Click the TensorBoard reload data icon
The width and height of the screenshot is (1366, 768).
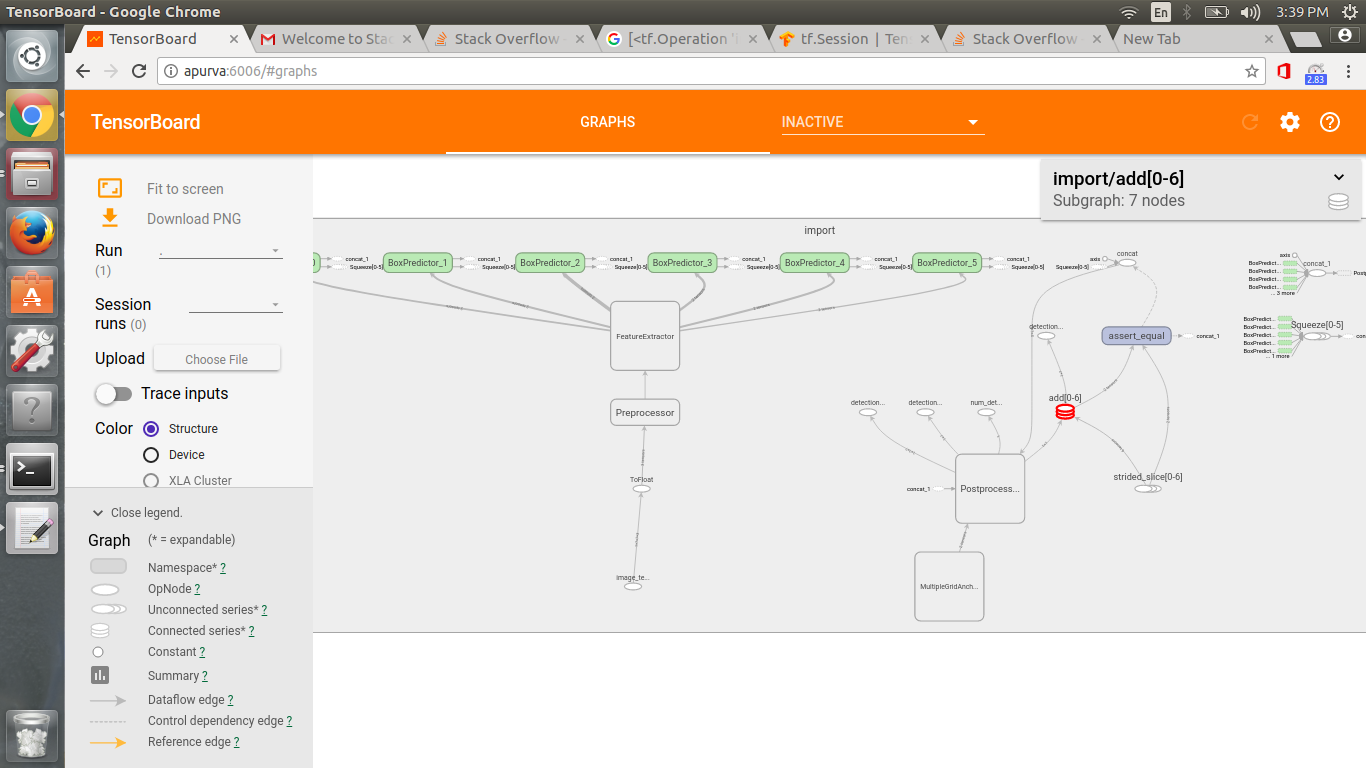click(x=1250, y=122)
